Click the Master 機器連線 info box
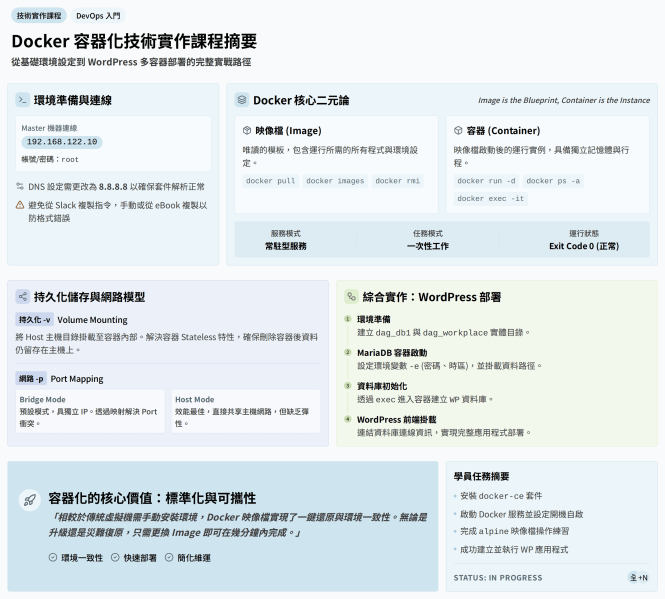This screenshot has height=599, width=665. (x=113, y=144)
